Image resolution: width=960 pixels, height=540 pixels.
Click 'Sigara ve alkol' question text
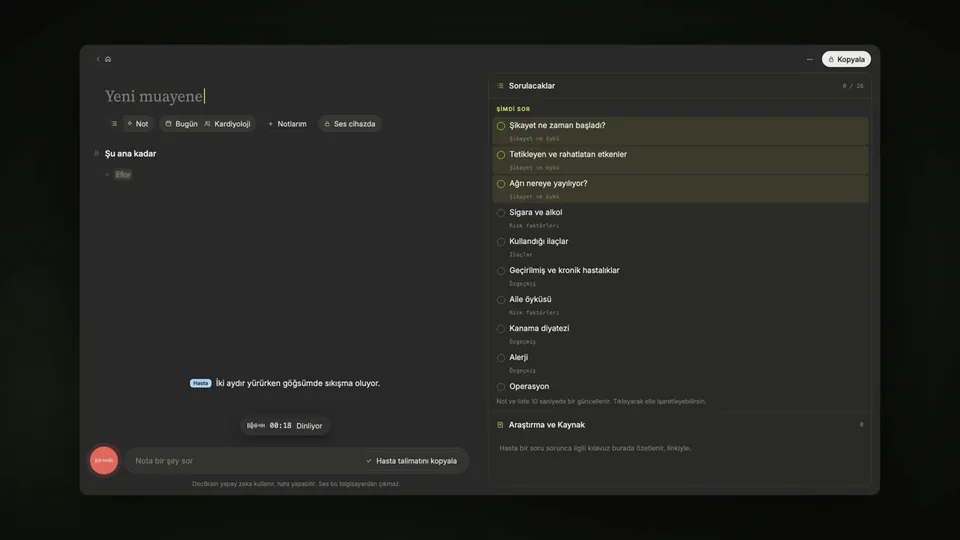[536, 212]
